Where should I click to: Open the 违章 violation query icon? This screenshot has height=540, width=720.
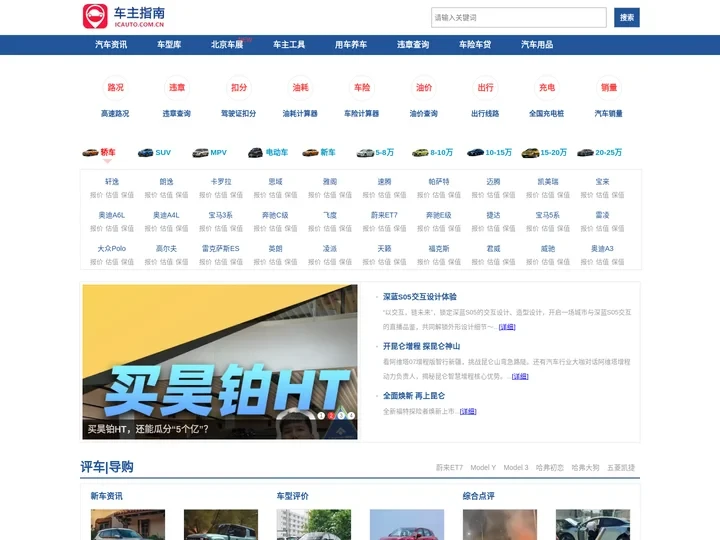coord(177,87)
